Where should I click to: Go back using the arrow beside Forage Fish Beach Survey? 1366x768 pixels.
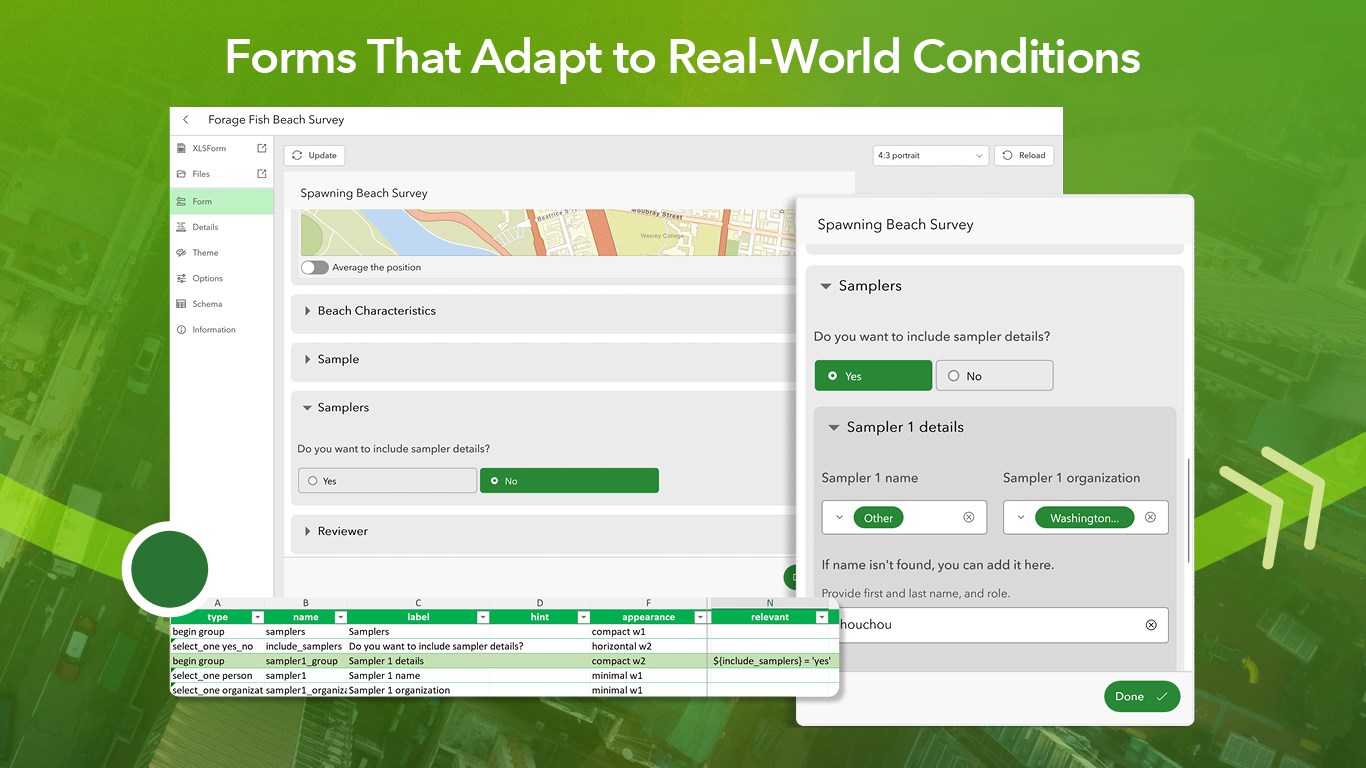[185, 120]
